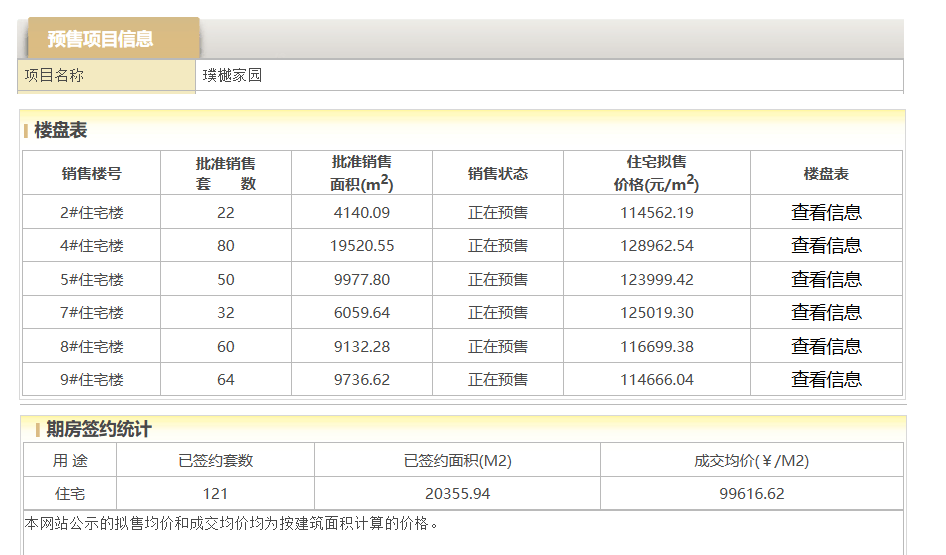Screen dimensions: 946x555
Task: Open 8#住宅楼 查看信息 link
Action: click(x=826, y=346)
